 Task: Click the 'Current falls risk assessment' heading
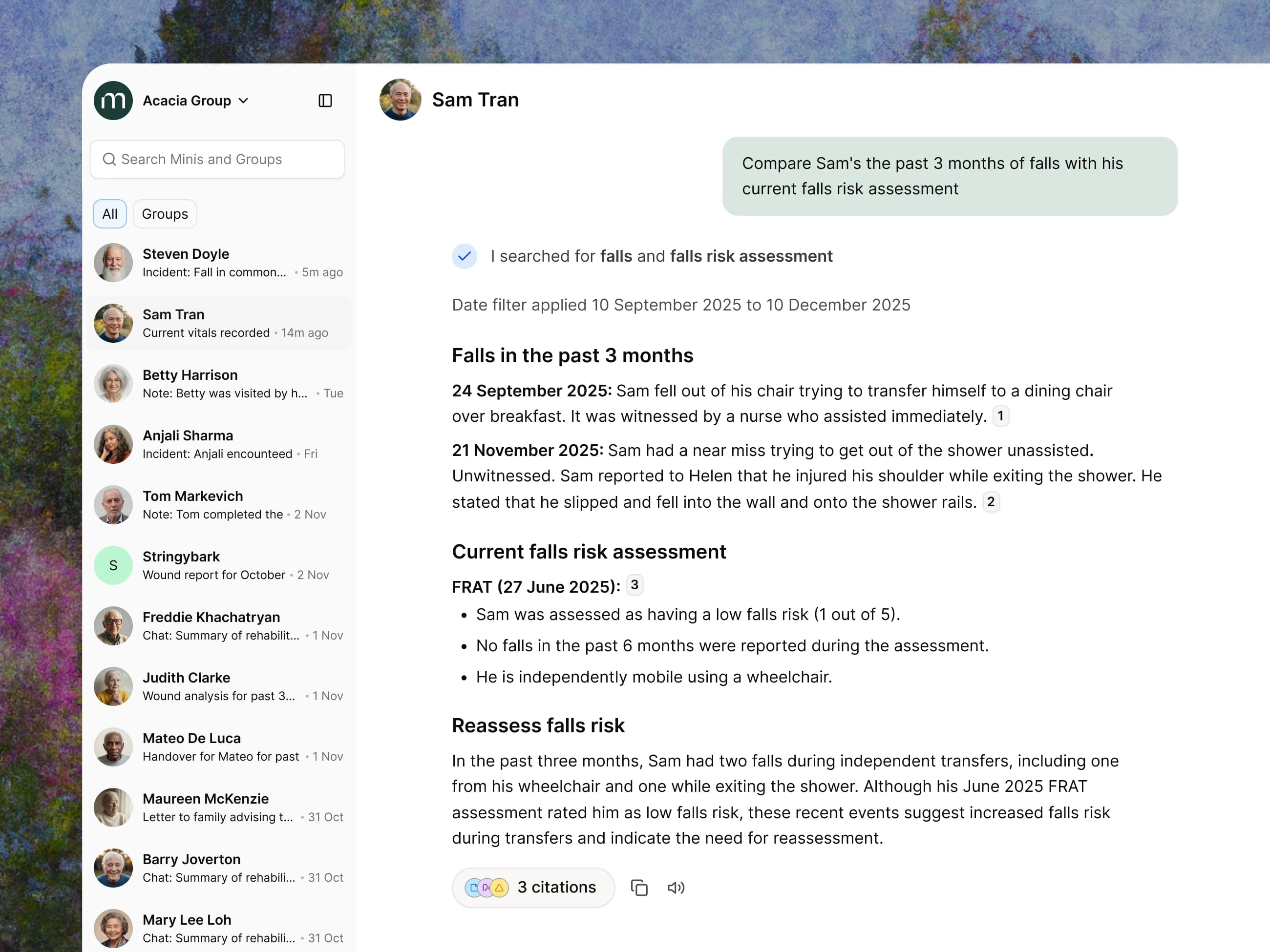click(x=589, y=552)
